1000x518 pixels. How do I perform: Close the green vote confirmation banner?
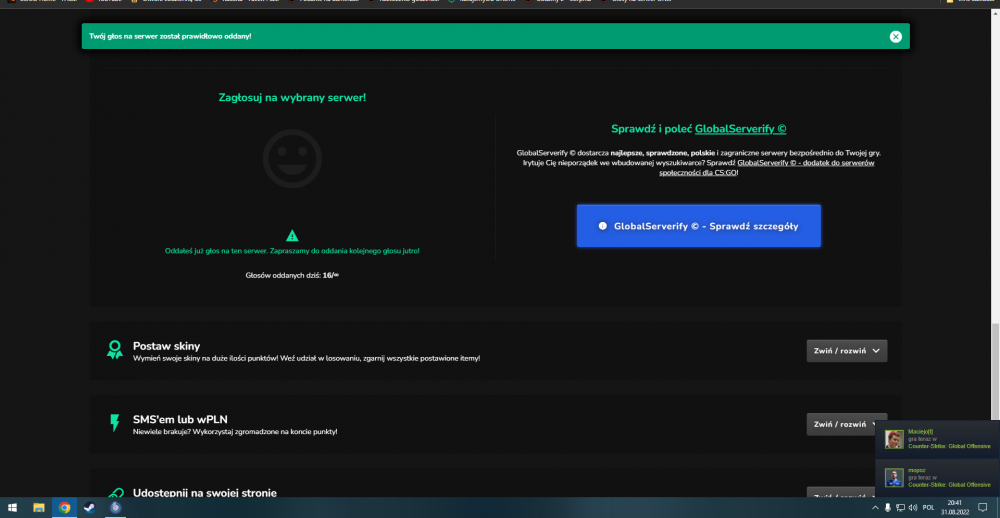click(x=895, y=36)
